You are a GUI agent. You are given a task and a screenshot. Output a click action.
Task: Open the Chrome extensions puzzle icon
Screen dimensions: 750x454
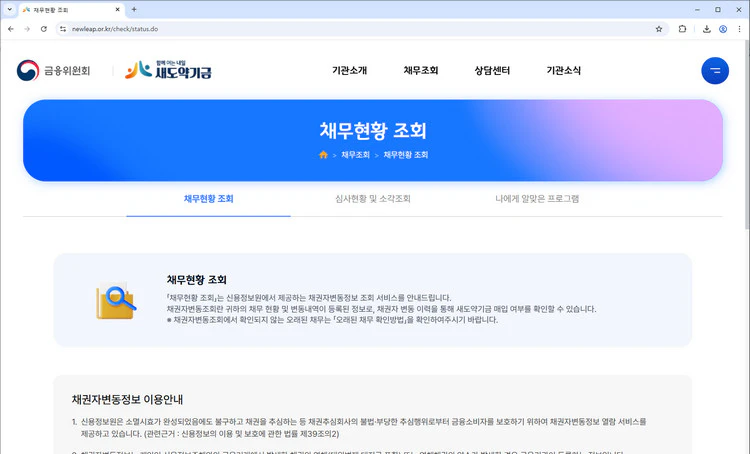683,29
